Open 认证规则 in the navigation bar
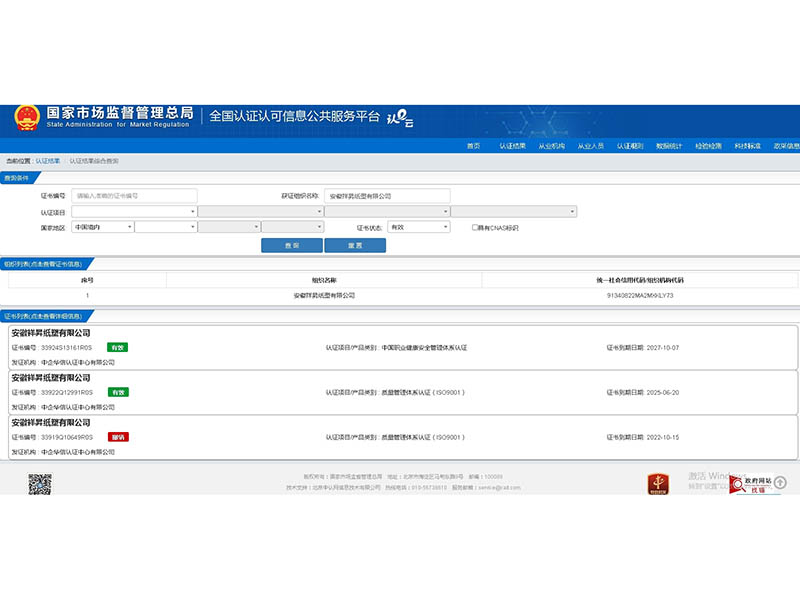This screenshot has width=800, height=600. click(x=630, y=146)
